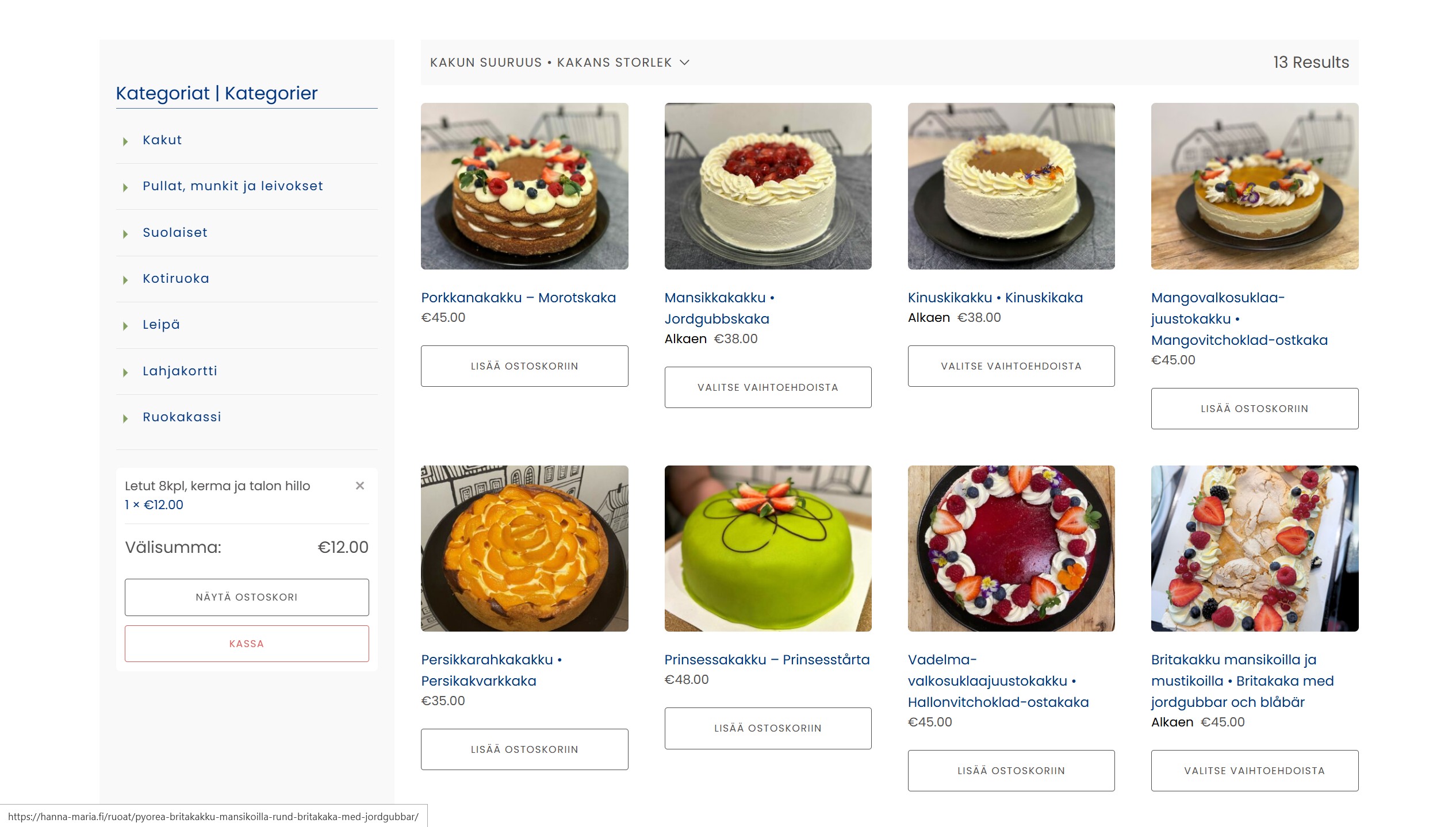This screenshot has height=827, width=1456.
Task: Click the arrow icon beside Ruokakassi
Action: (x=125, y=418)
